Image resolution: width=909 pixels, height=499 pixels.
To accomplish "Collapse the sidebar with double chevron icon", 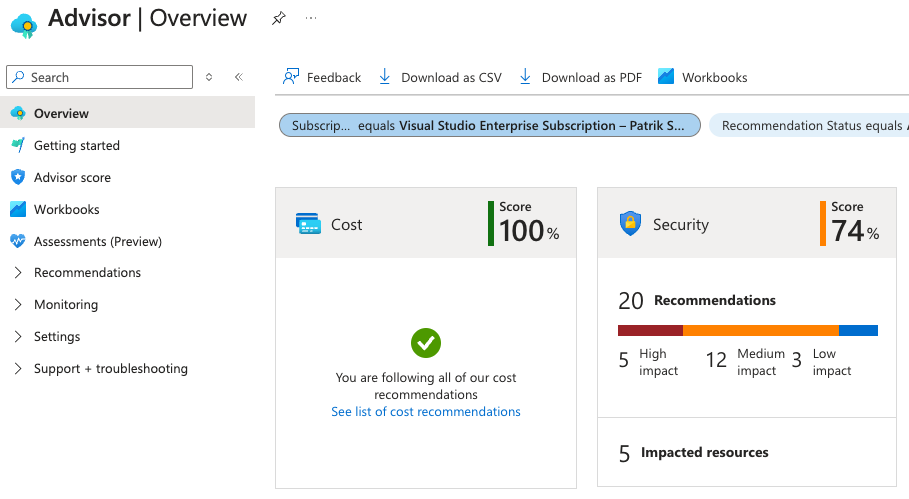I will pyautogui.click(x=238, y=77).
